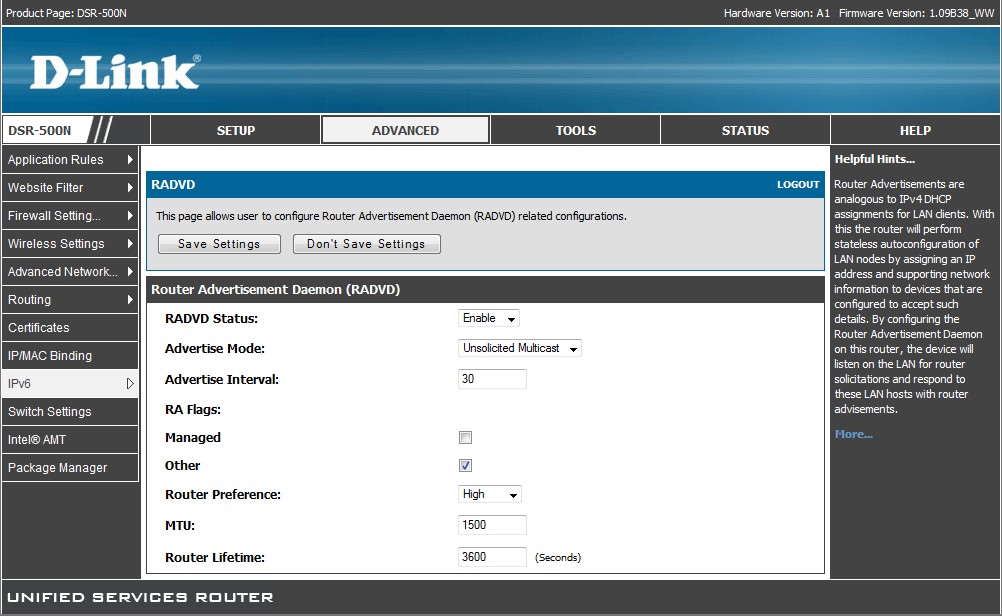The height and width of the screenshot is (616, 1002).
Task: Click the D-Link logo
Action: 114,72
